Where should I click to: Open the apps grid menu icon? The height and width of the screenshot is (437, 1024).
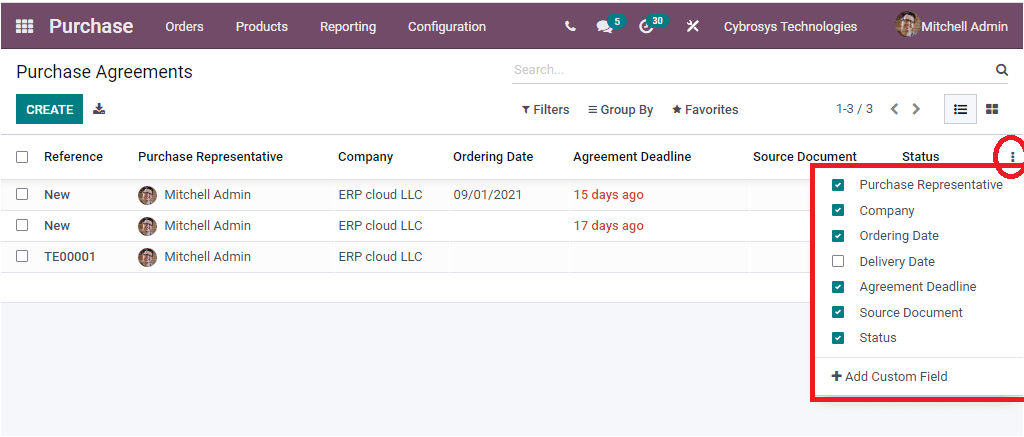24,26
